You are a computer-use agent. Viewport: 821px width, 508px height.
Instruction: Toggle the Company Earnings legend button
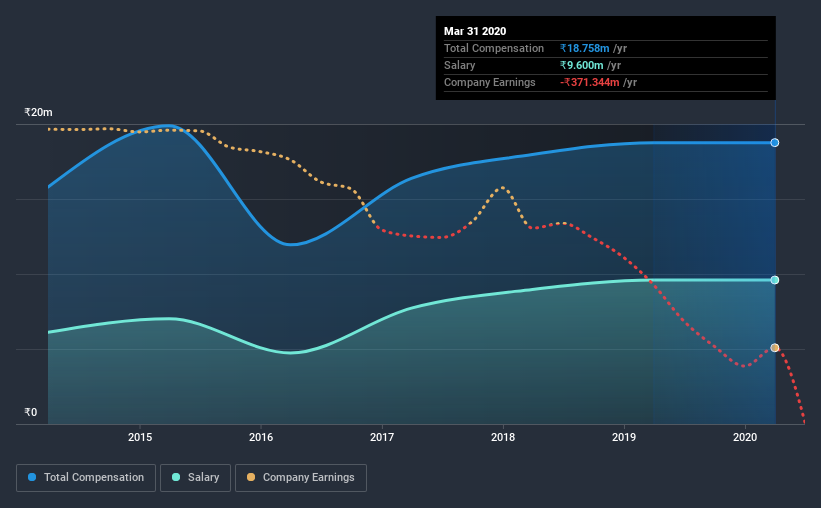tap(301, 478)
